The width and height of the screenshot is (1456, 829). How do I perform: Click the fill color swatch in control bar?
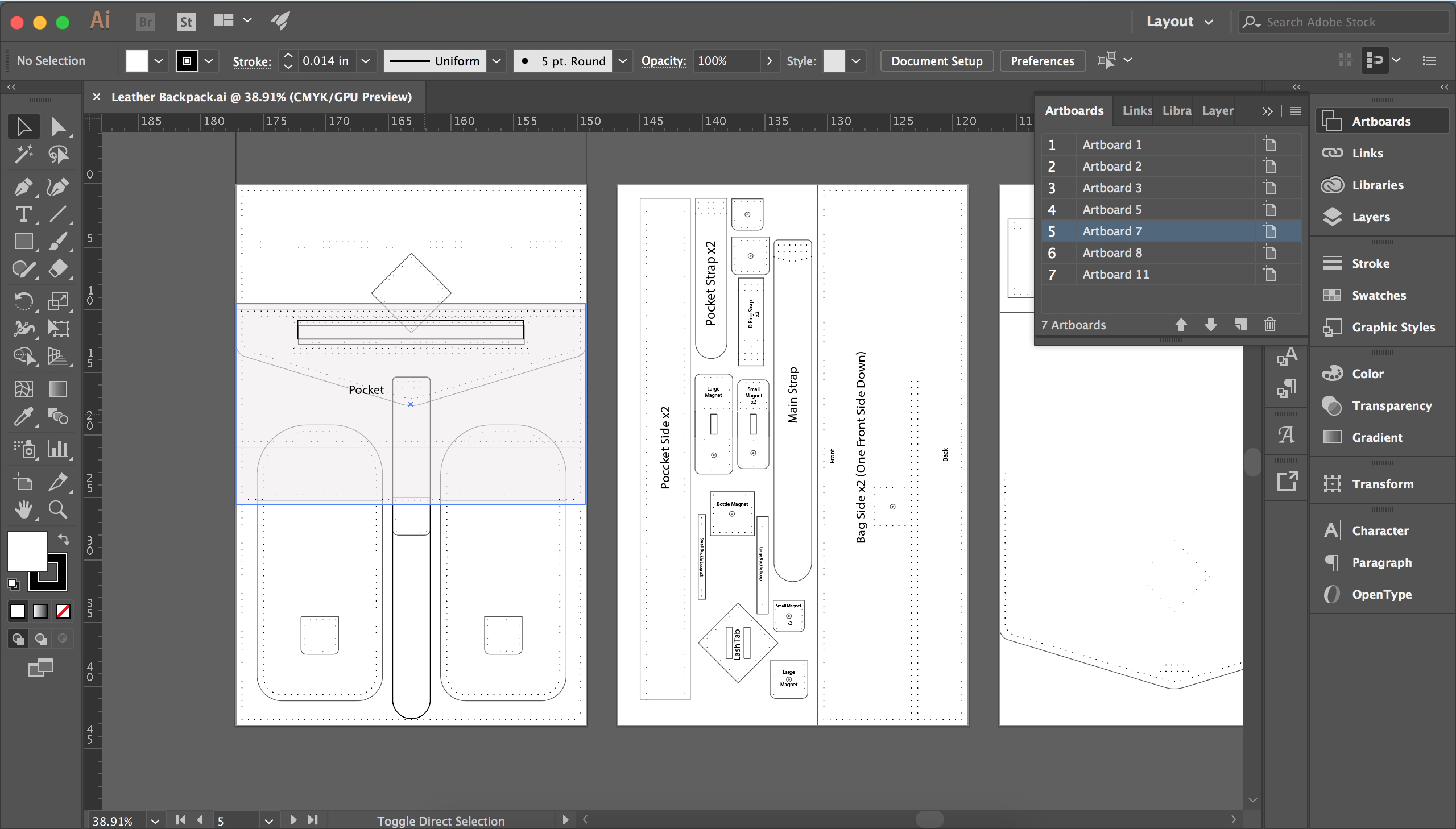[x=136, y=60]
